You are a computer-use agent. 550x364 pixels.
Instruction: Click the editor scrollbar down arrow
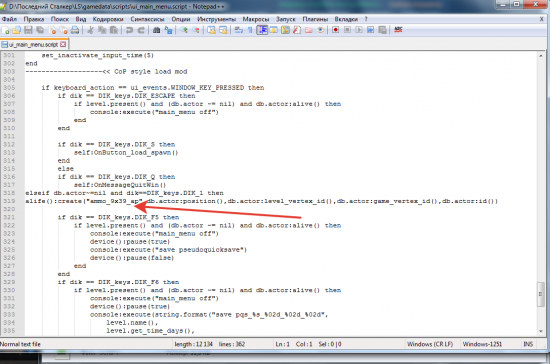(x=541, y=331)
